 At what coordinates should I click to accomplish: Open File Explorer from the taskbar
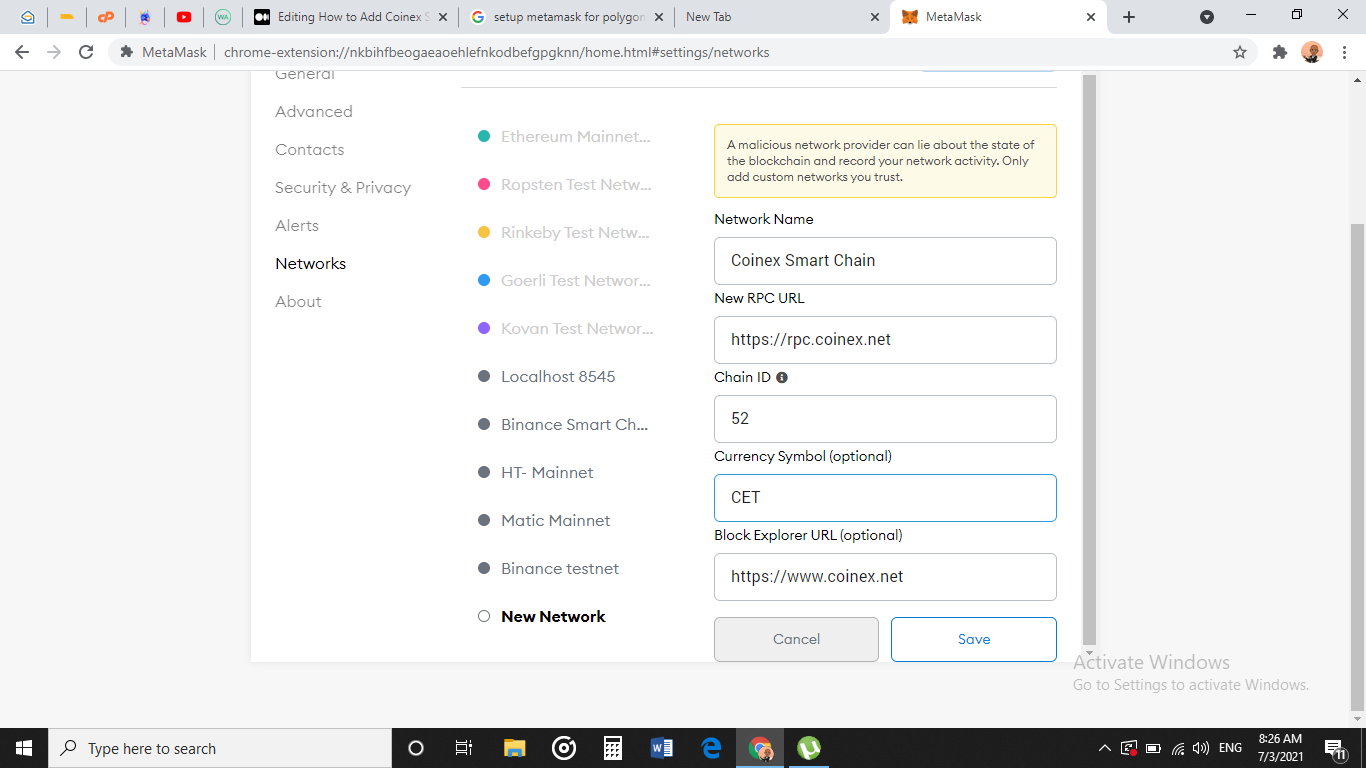click(x=514, y=748)
